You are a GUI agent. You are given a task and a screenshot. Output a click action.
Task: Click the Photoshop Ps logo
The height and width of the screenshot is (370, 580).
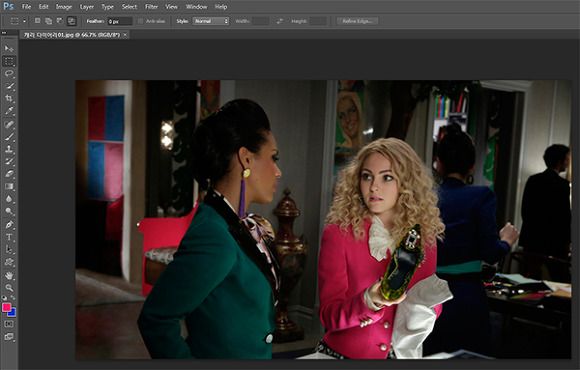tap(8, 6)
